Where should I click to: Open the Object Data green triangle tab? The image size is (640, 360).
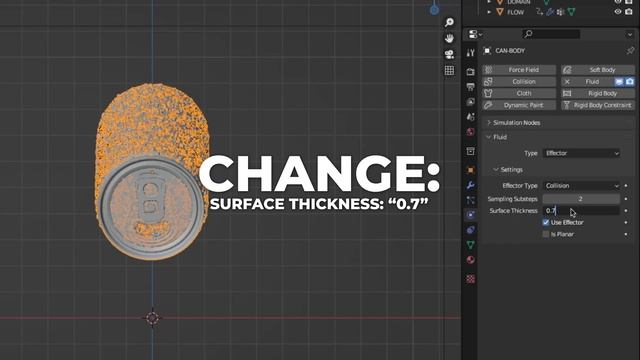(471, 244)
